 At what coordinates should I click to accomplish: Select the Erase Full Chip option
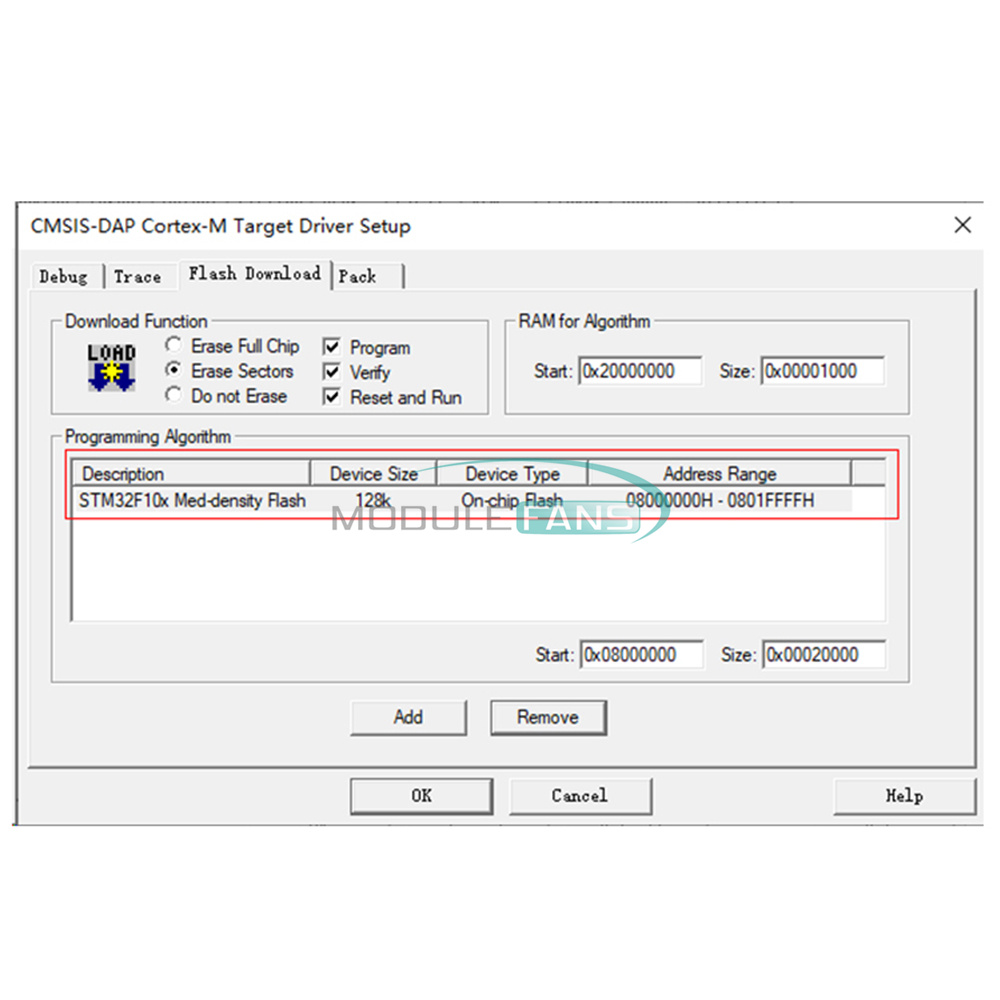pos(173,345)
